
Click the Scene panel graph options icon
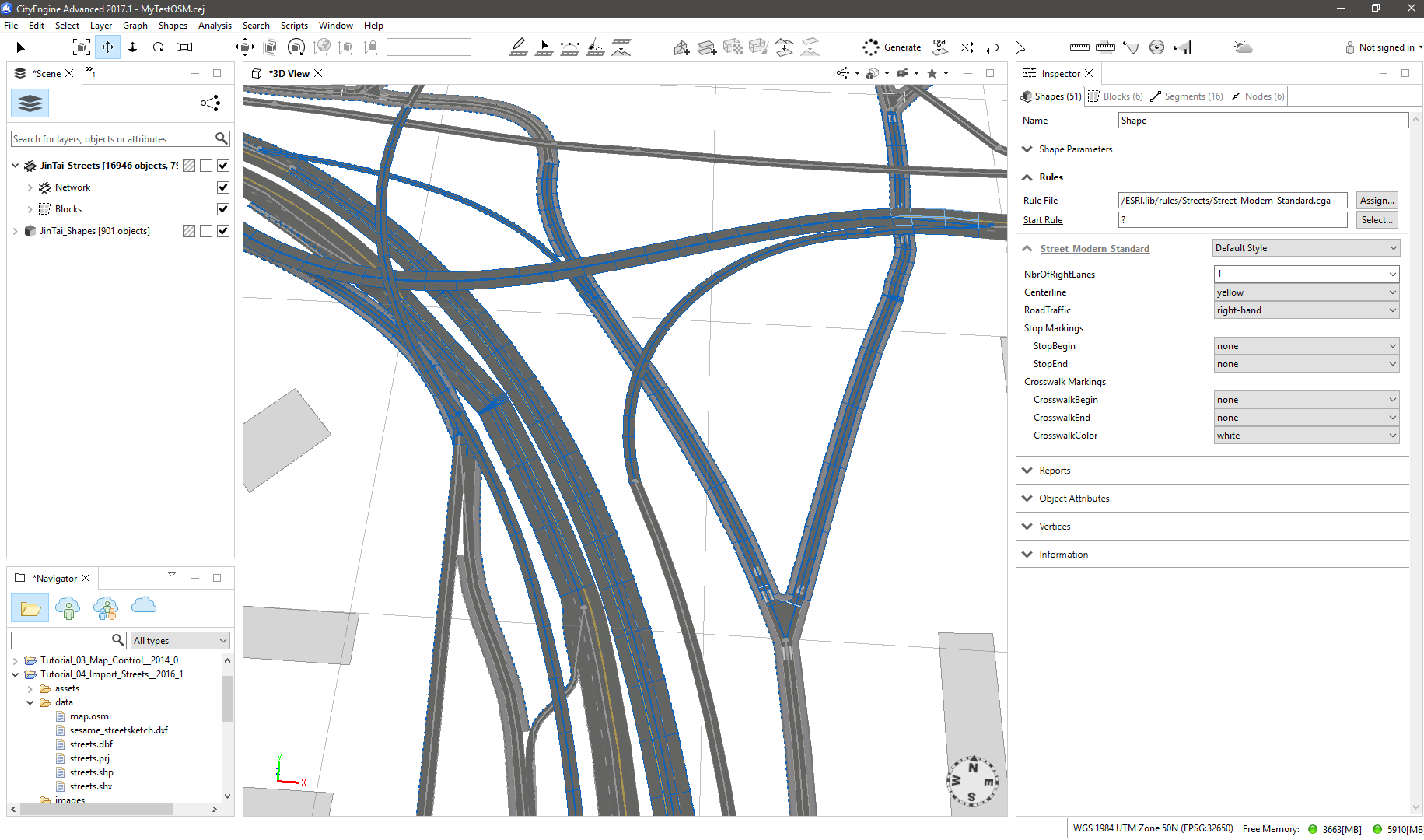click(x=211, y=103)
